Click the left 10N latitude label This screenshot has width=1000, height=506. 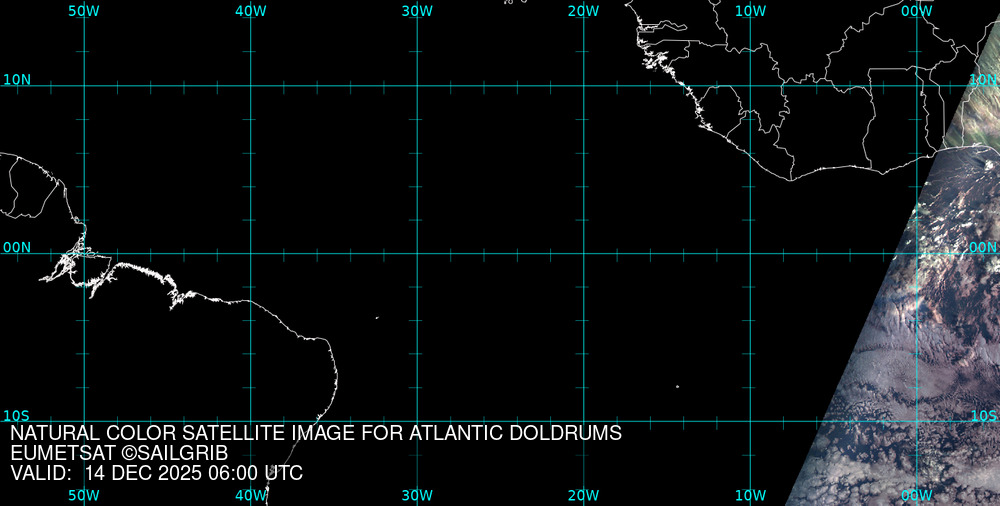coord(17,79)
